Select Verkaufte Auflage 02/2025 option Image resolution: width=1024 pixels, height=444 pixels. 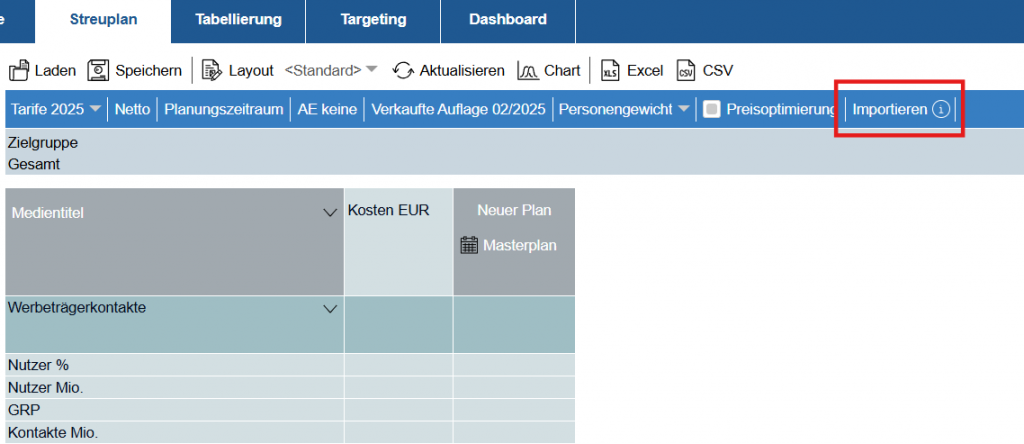pos(458,109)
